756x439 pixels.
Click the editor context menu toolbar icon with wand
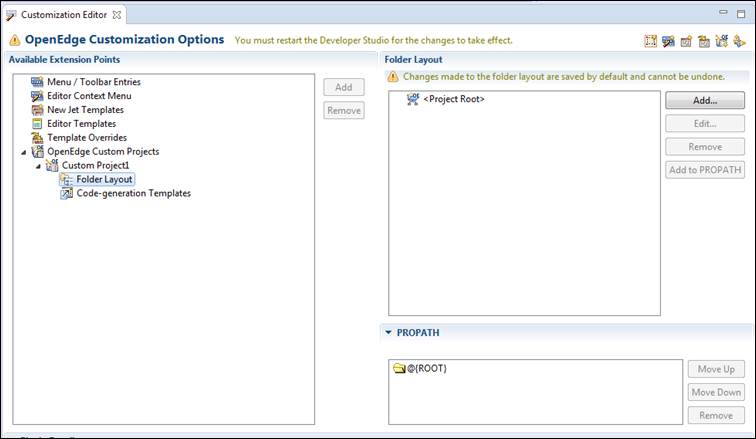click(x=668, y=41)
